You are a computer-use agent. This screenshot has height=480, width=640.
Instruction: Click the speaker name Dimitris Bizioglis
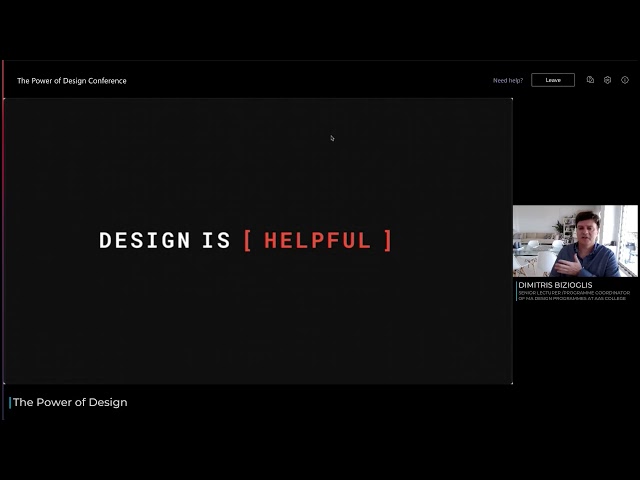click(555, 285)
